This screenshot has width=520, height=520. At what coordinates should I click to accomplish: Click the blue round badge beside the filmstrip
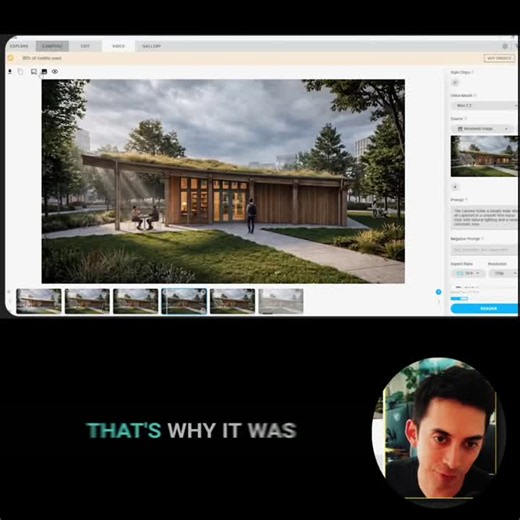point(438,292)
